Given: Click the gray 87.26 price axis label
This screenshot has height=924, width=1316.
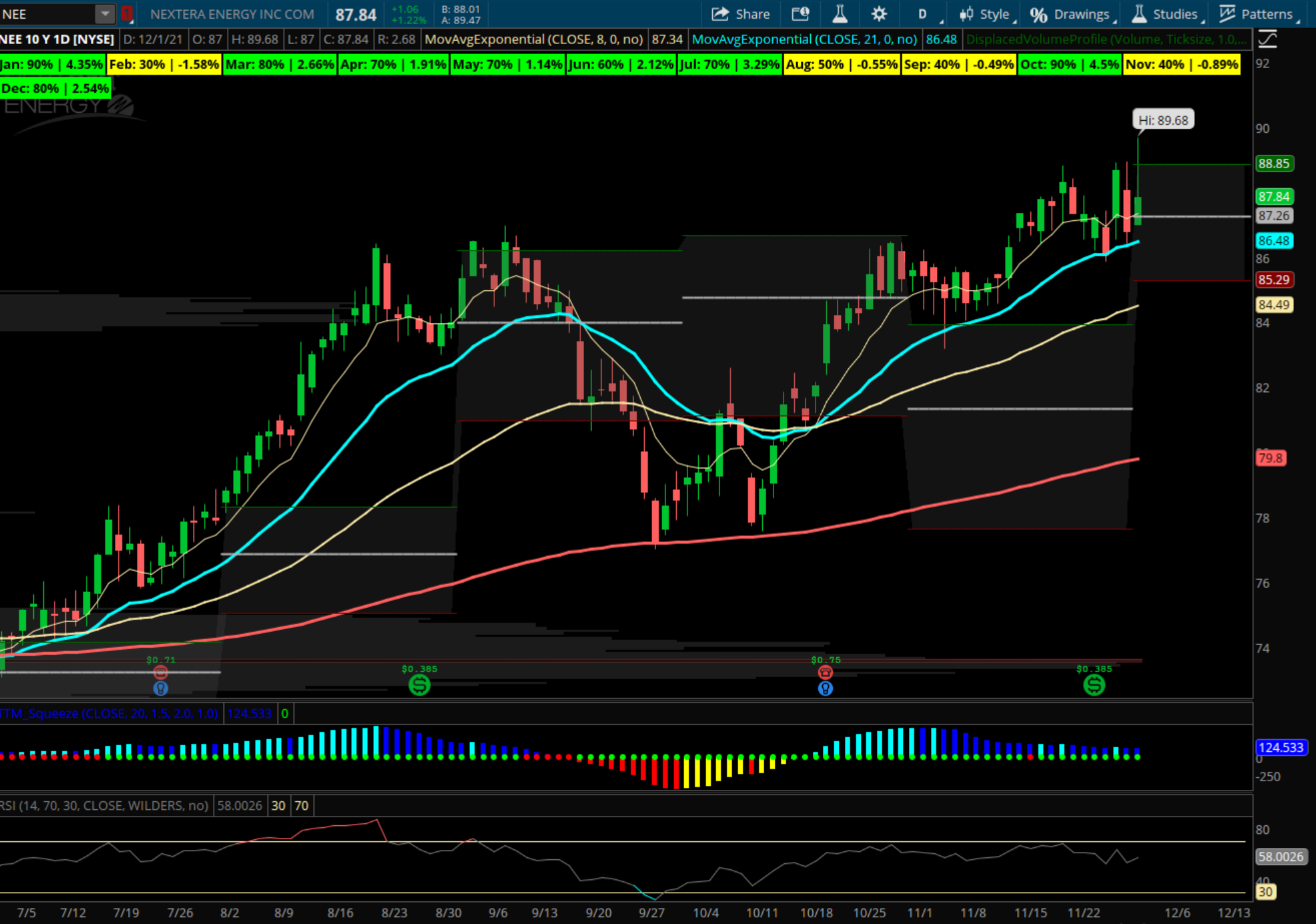Looking at the screenshot, I should pos(1273,216).
